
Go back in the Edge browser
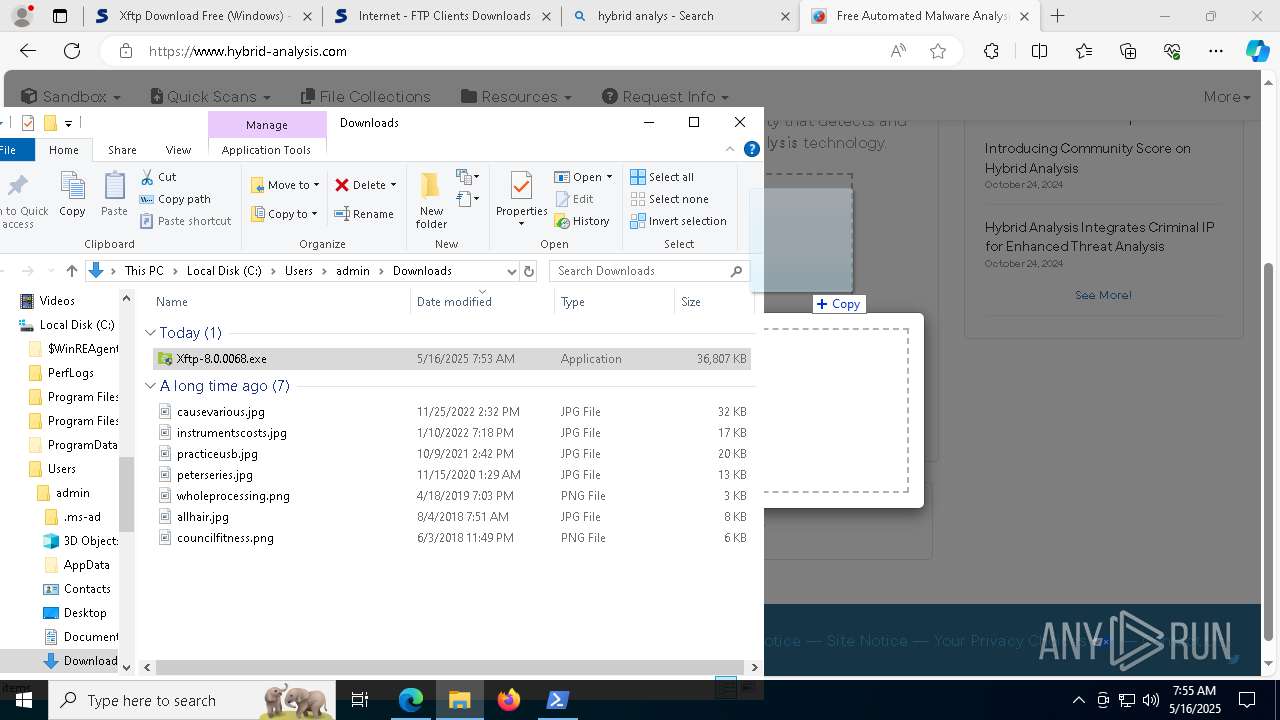[28, 51]
